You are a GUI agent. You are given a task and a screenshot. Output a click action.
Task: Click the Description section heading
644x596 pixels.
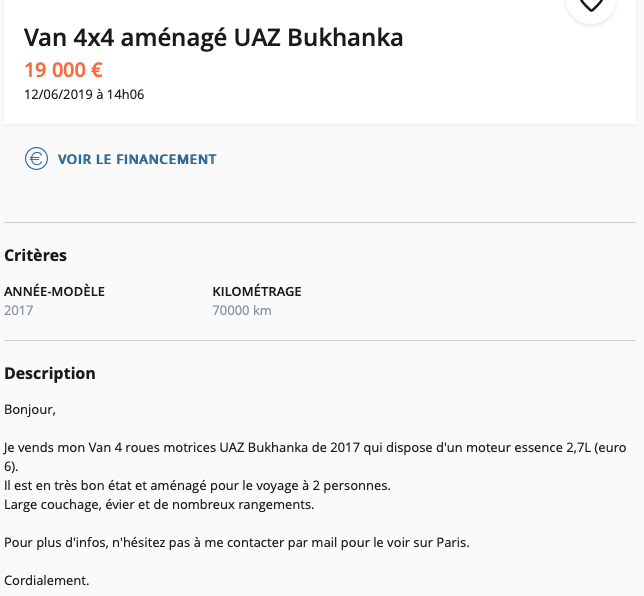coord(50,373)
